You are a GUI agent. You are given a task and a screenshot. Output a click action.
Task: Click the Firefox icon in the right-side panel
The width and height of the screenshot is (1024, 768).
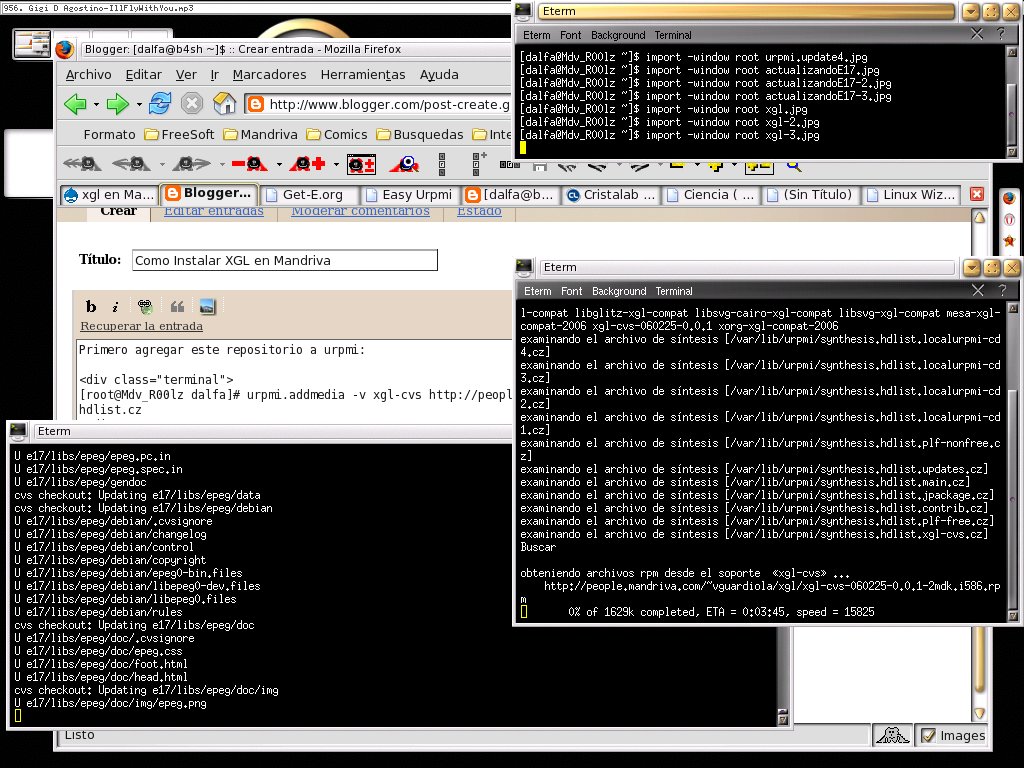[x=1009, y=199]
